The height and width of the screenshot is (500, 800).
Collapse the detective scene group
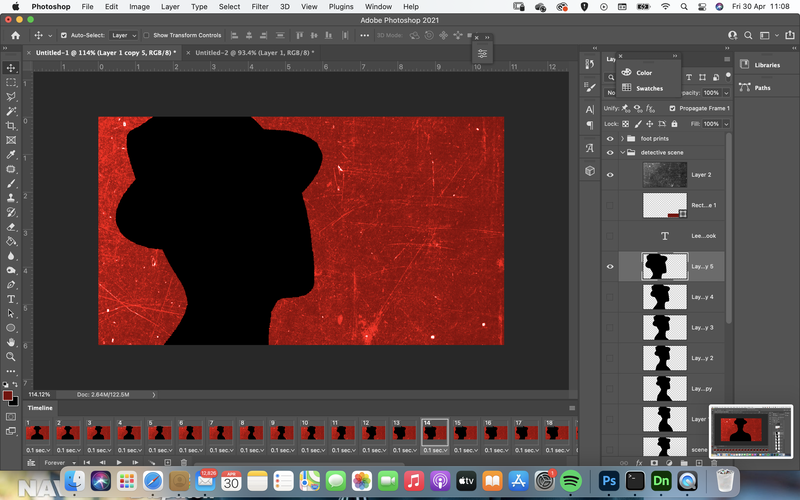622,152
